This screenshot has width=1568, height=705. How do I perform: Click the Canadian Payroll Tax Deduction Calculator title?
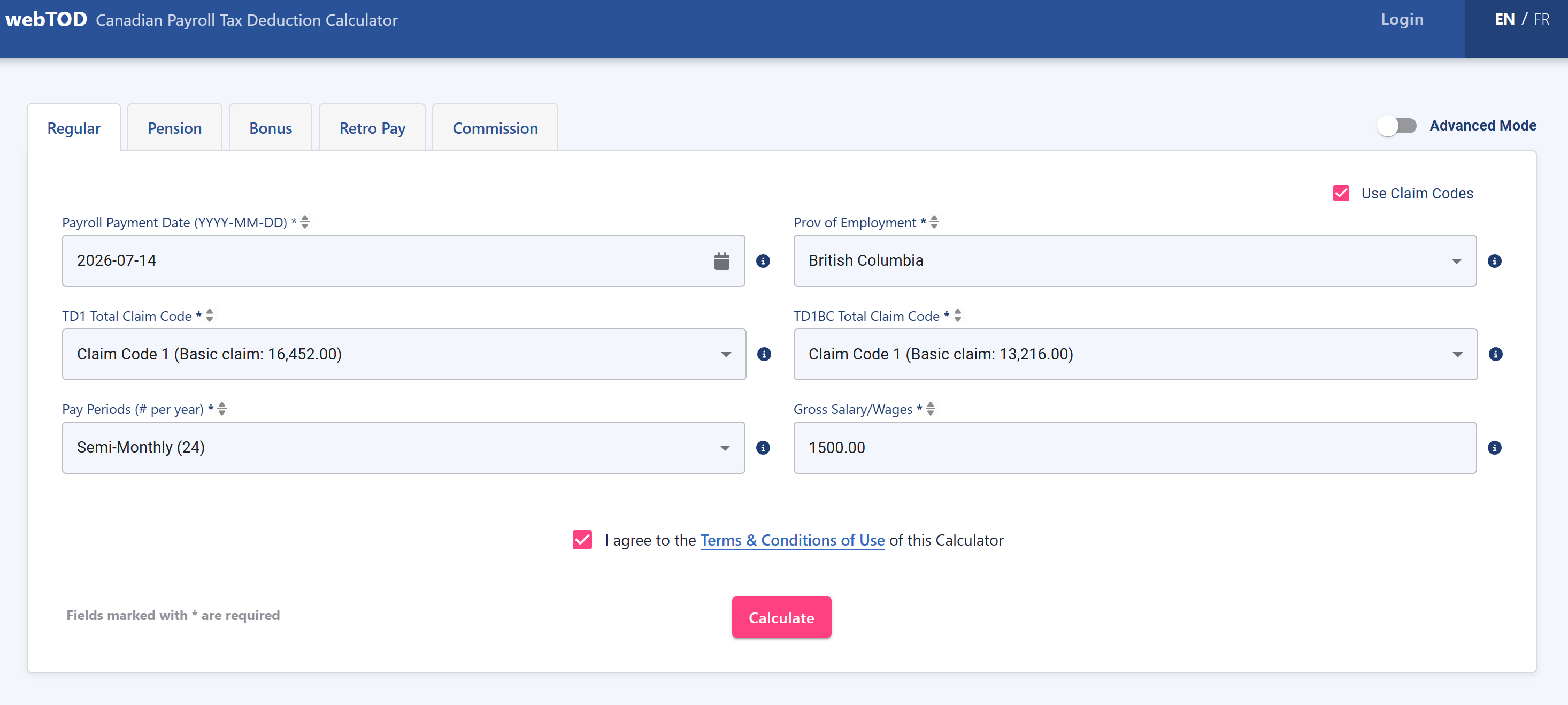(x=247, y=20)
